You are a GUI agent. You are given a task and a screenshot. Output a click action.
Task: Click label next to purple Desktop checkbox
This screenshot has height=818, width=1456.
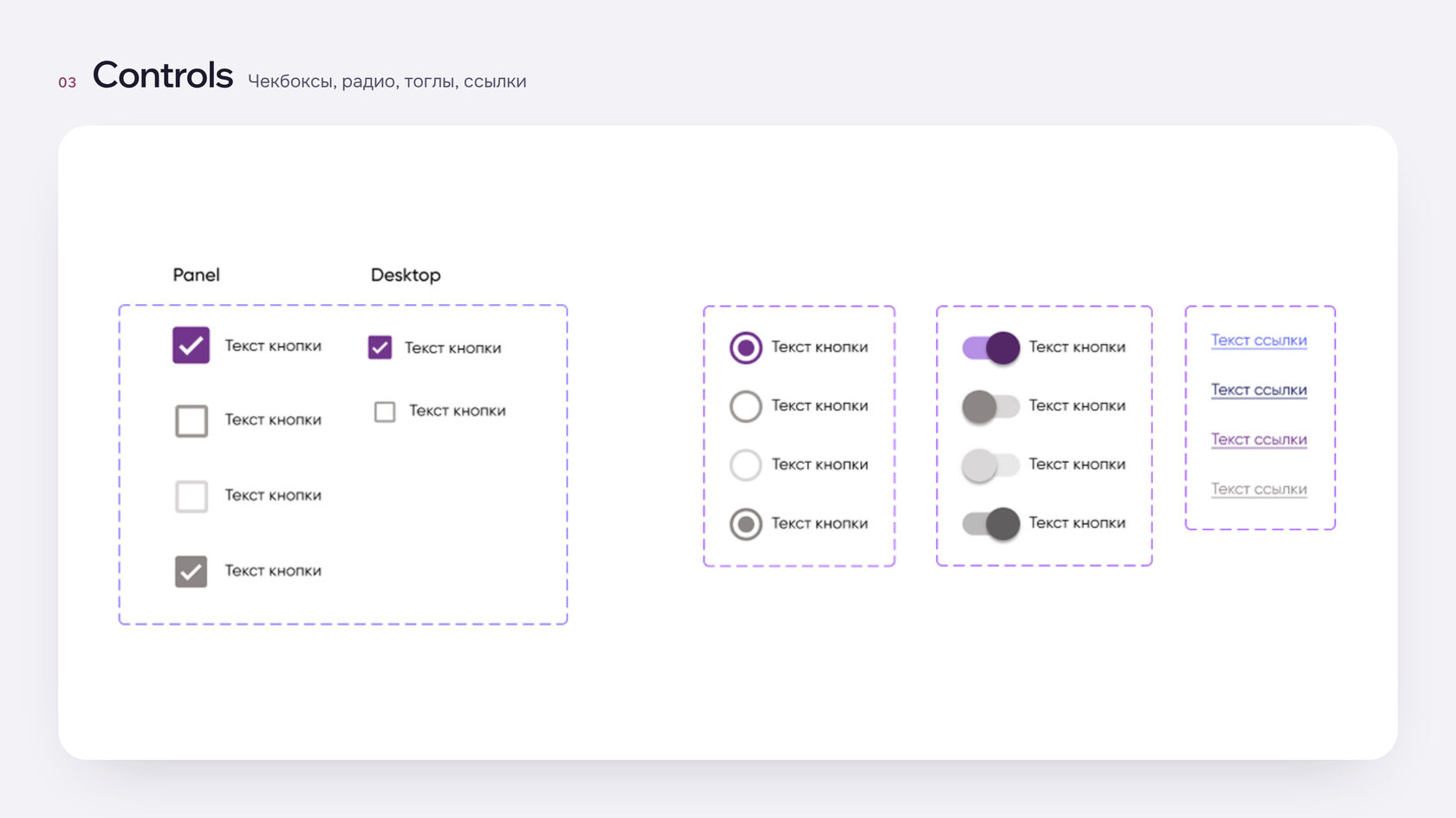click(x=452, y=347)
